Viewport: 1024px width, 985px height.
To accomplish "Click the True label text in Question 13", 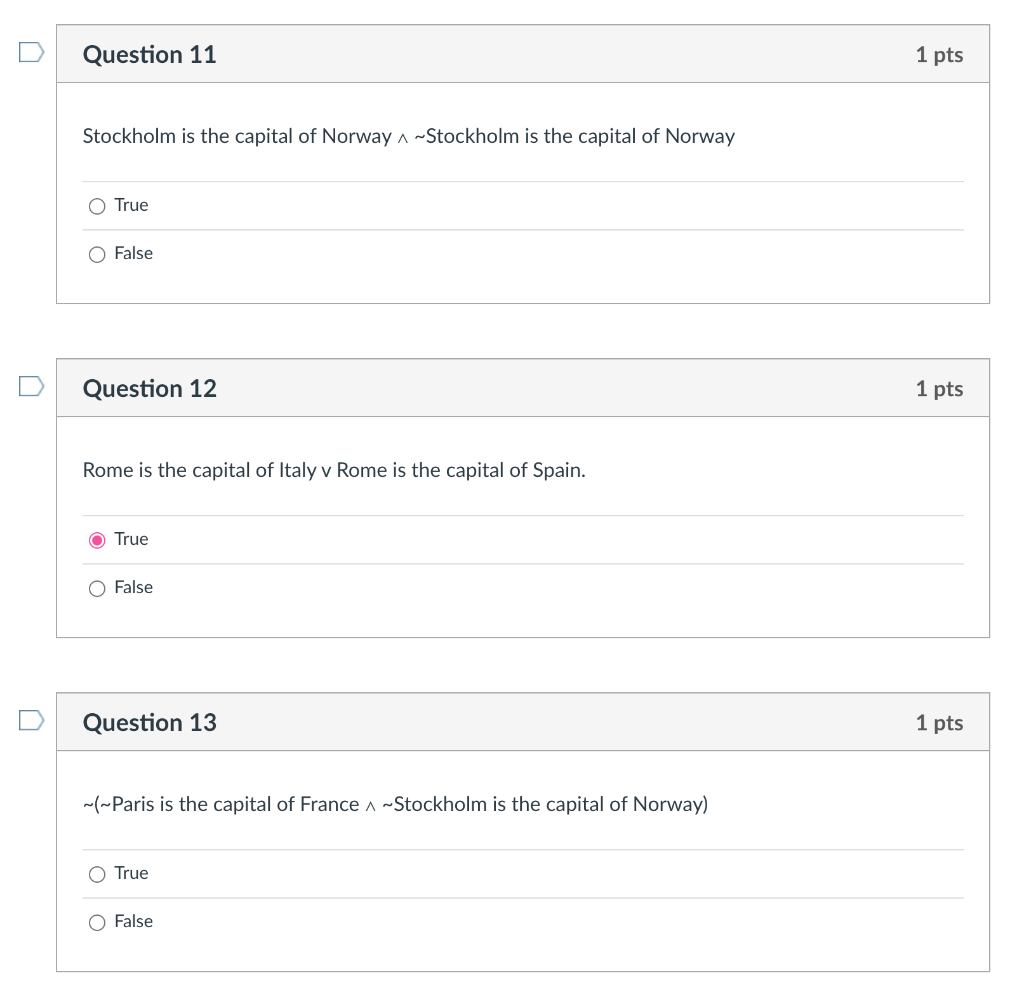I will (131, 873).
